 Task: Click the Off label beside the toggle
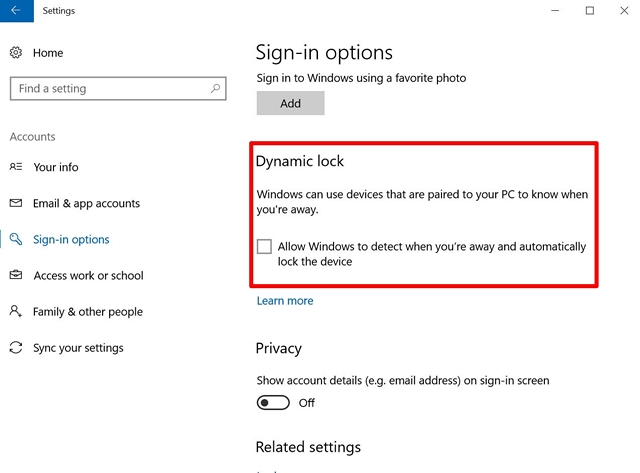307,403
